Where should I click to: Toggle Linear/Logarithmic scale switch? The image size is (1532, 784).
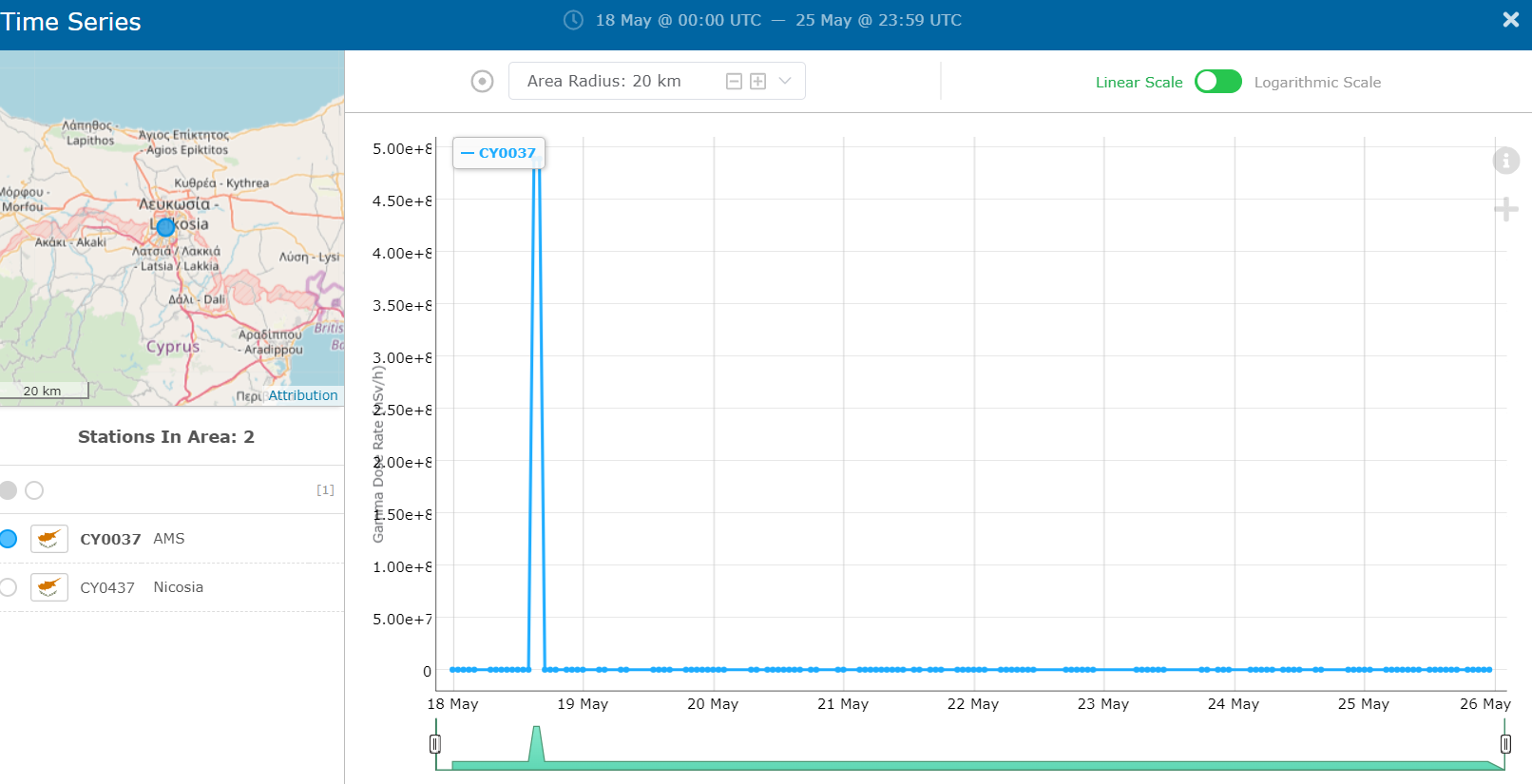(1217, 82)
